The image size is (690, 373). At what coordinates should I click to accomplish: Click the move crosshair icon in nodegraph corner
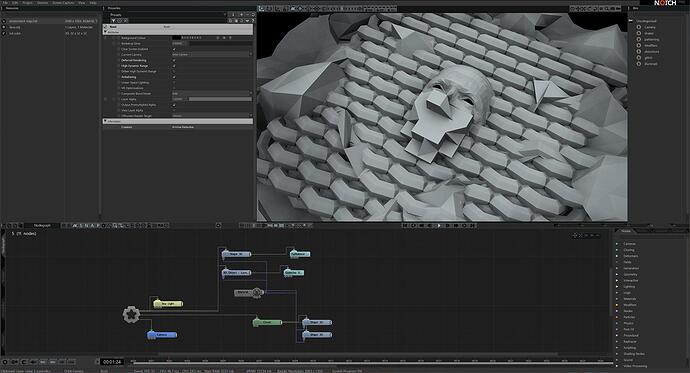click(x=575, y=235)
